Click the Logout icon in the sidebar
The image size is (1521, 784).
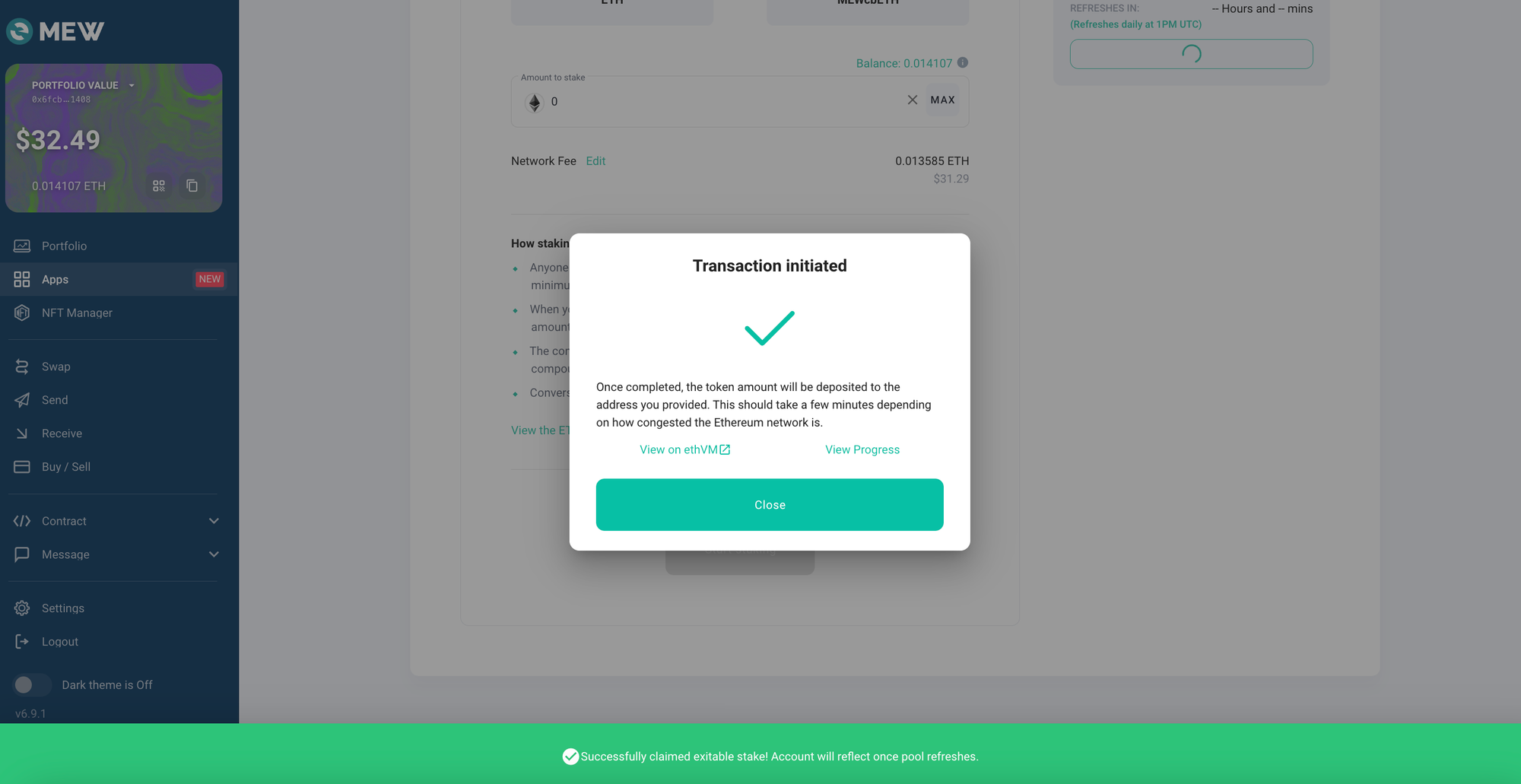tap(22, 642)
